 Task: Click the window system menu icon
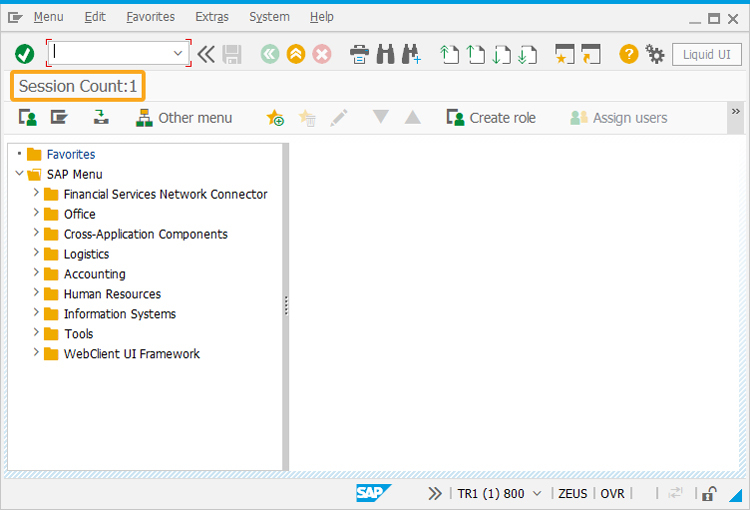tap(15, 18)
